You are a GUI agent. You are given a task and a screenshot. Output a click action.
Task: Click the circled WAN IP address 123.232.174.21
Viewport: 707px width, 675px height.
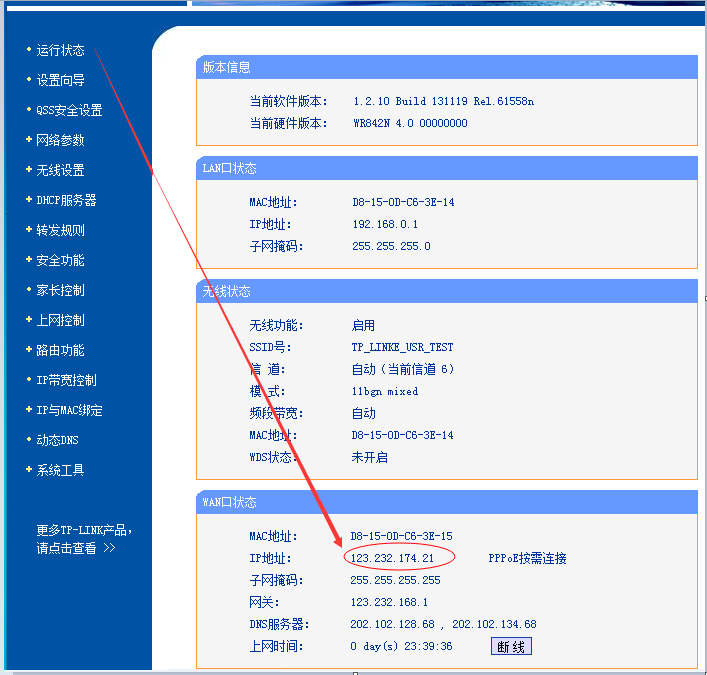click(392, 558)
